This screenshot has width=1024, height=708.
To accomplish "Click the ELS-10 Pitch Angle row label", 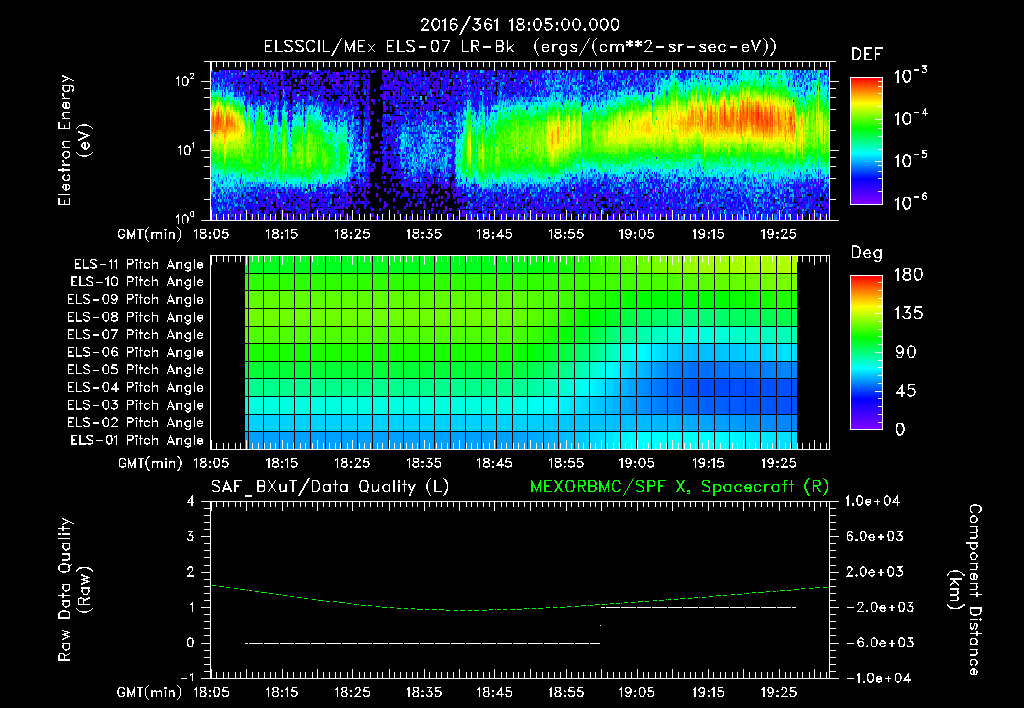I will coord(137,282).
